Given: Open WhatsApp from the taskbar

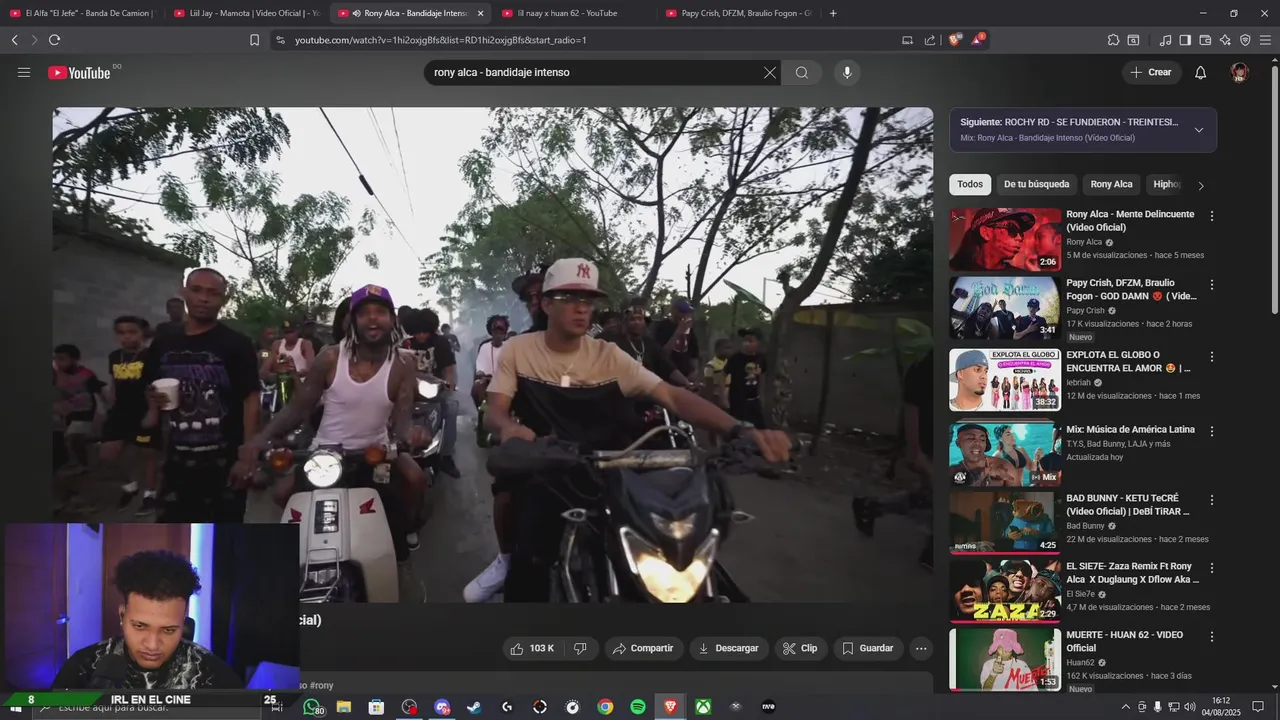Looking at the screenshot, I should coord(312,707).
